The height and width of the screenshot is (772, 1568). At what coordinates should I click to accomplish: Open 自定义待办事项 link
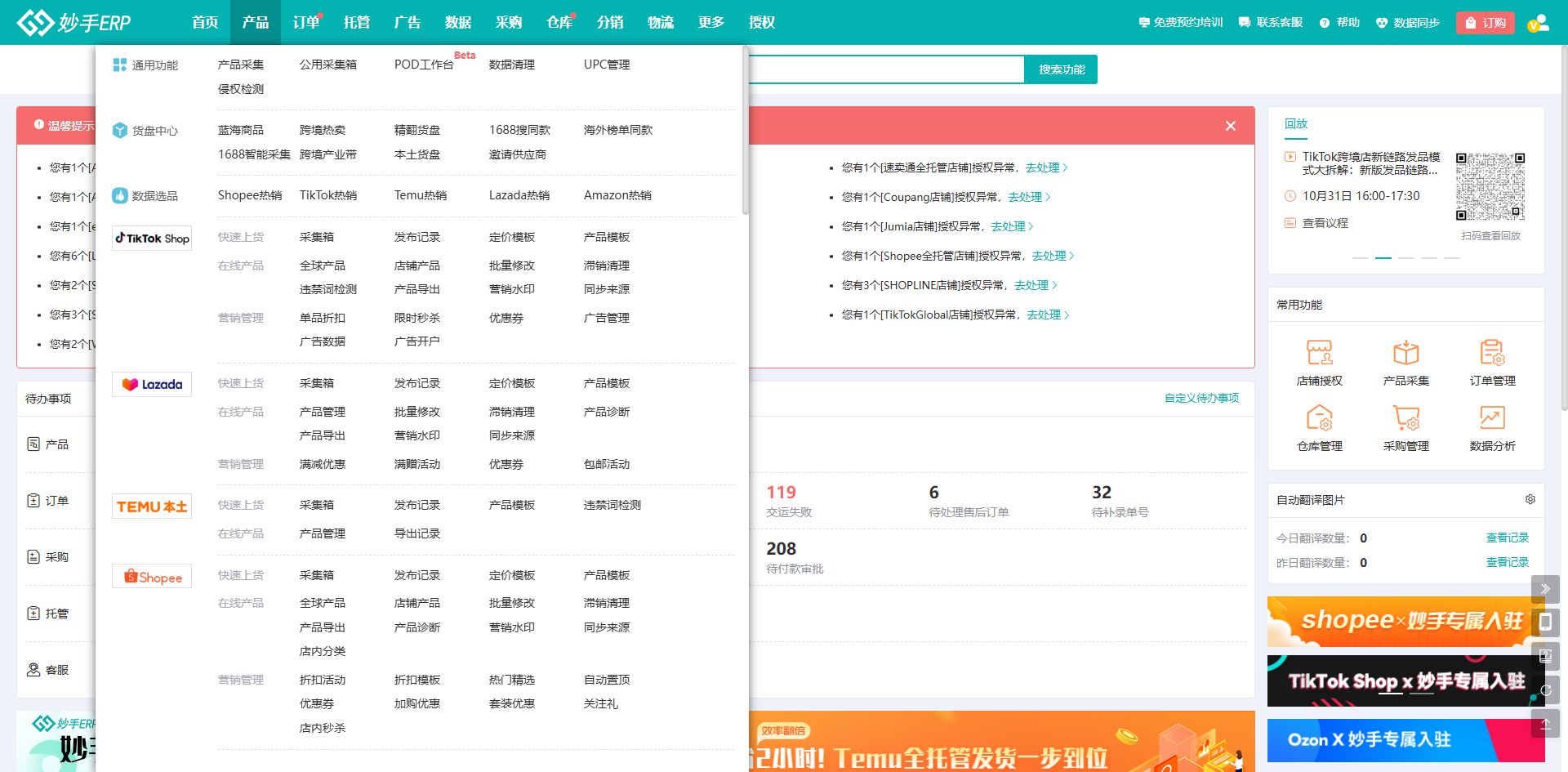click(x=1200, y=398)
